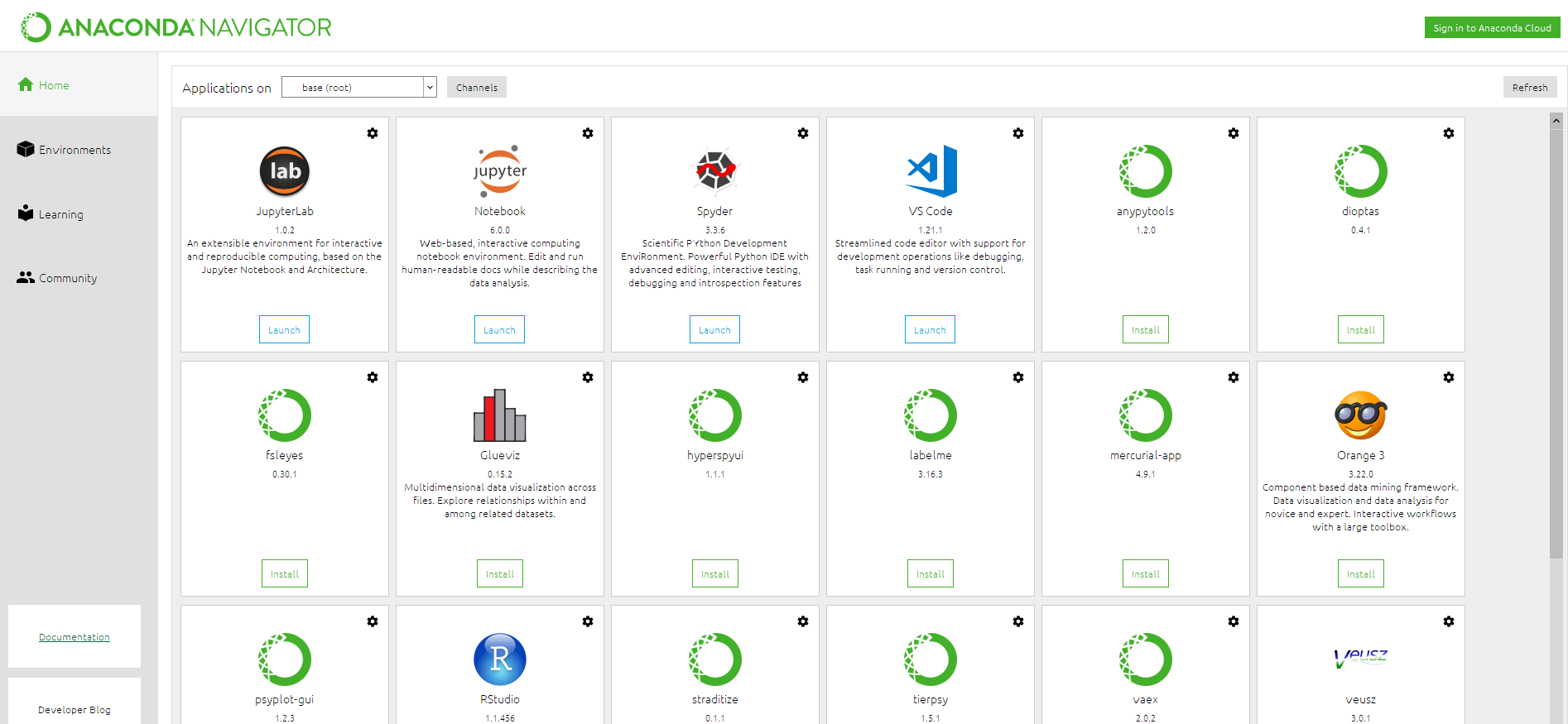Install mercurial-app
The image size is (1568, 724).
pyautogui.click(x=1146, y=573)
